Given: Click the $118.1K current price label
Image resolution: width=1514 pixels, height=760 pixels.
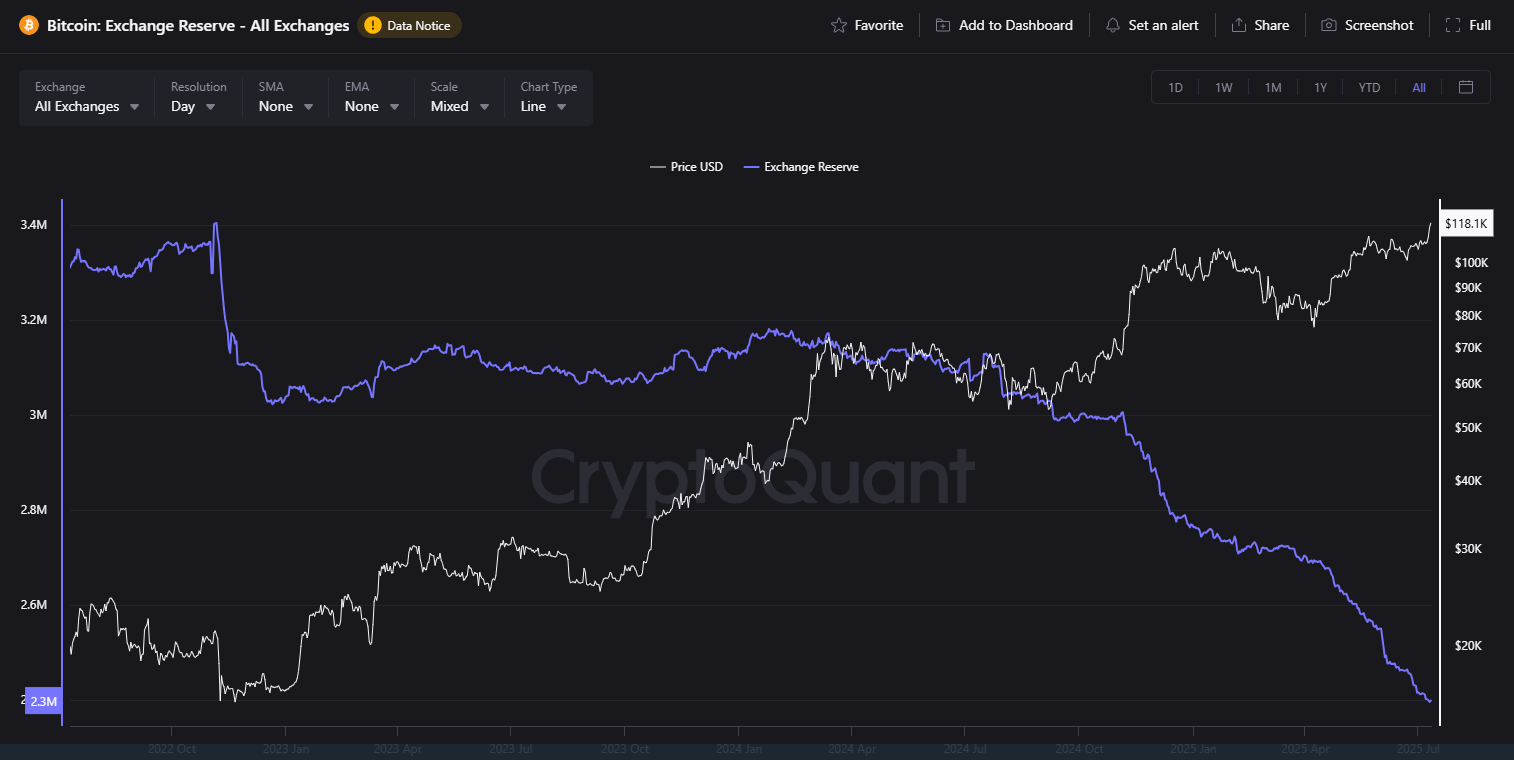Looking at the screenshot, I should (1467, 224).
